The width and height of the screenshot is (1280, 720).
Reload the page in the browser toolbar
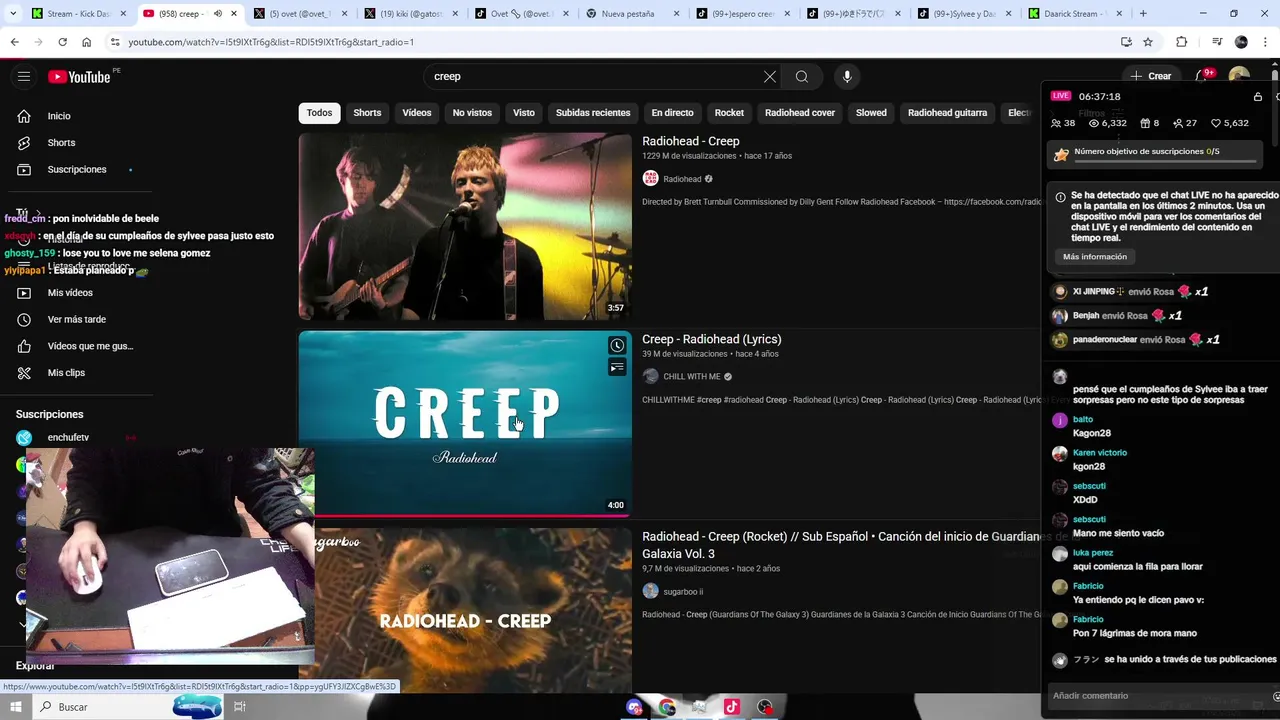(x=62, y=42)
